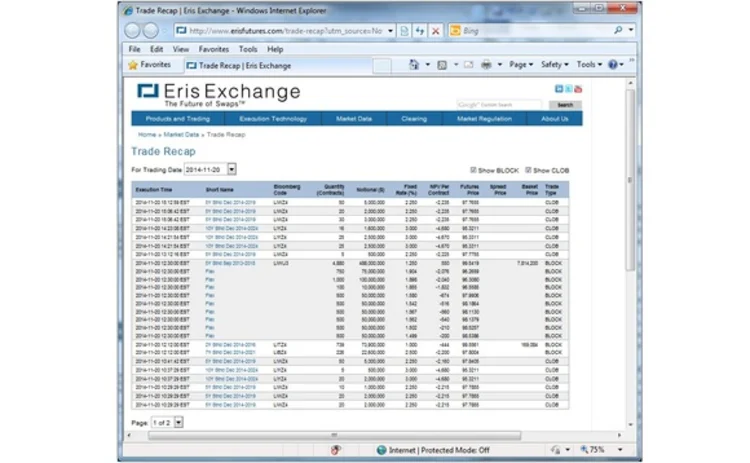Open the zoom level dropdown arrow

click(x=620, y=450)
